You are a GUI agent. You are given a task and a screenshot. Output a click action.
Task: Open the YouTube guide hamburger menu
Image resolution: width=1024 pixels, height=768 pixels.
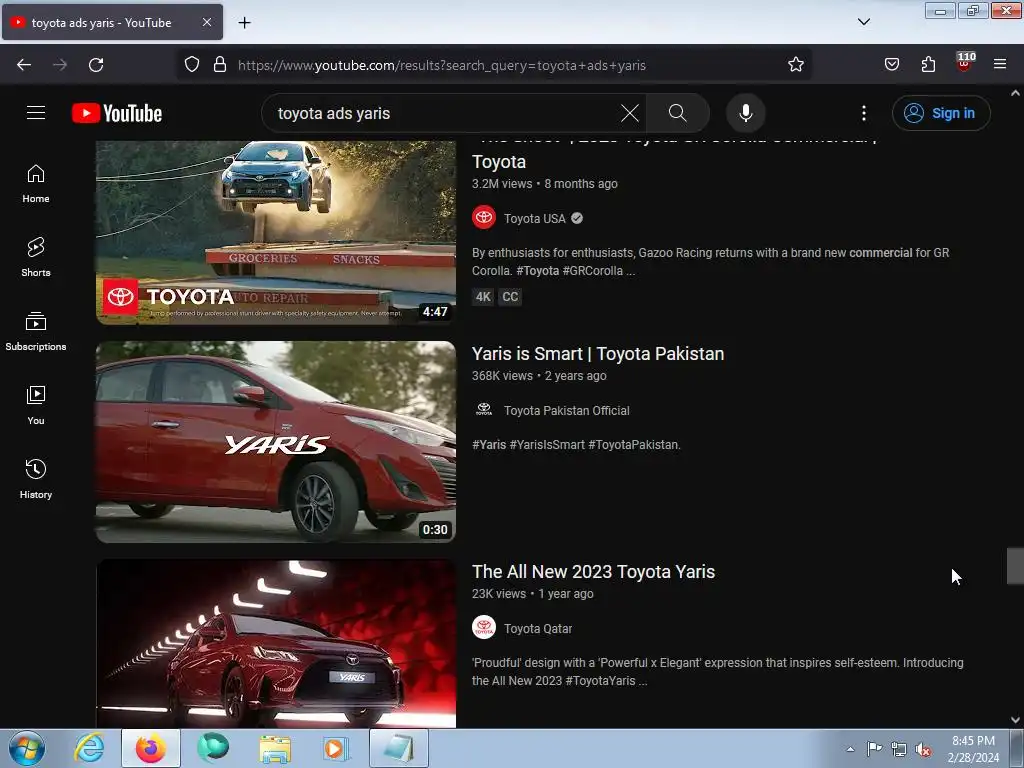(36, 113)
